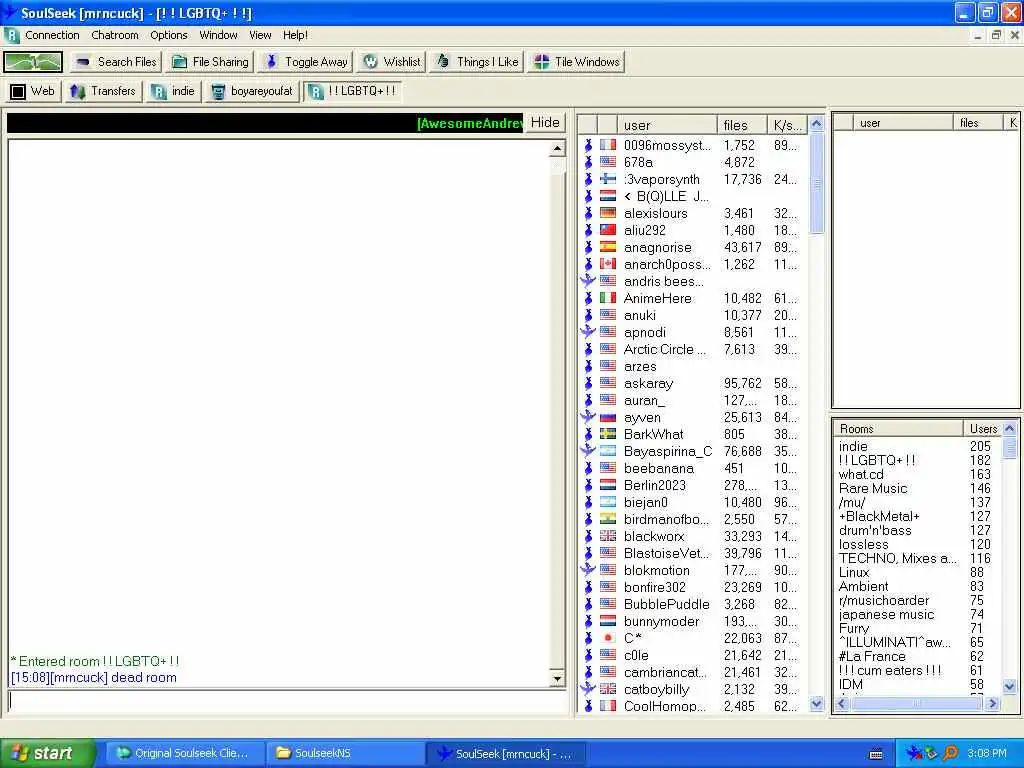Click the chat message input field
1024x768 pixels.
tap(286, 701)
